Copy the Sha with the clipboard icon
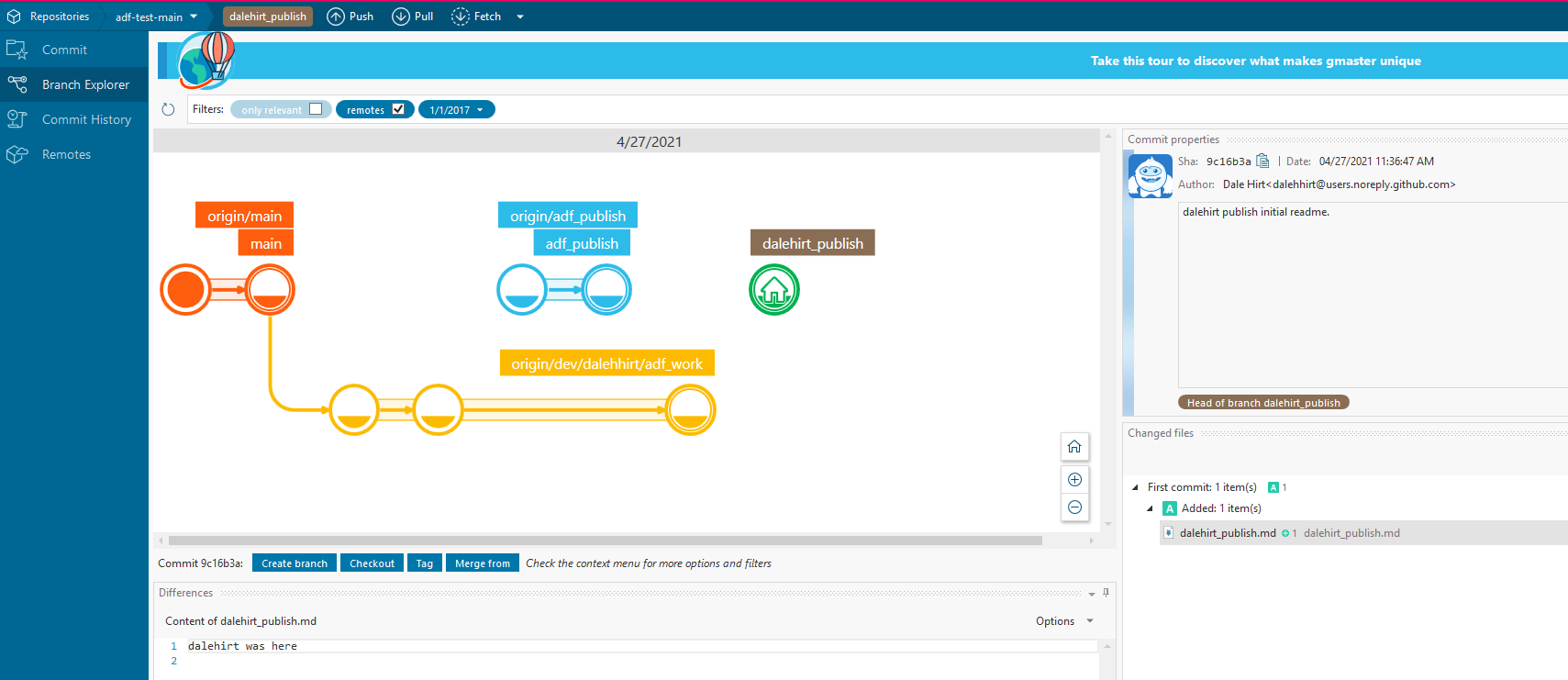The width and height of the screenshot is (1568, 680). pos(1262,161)
